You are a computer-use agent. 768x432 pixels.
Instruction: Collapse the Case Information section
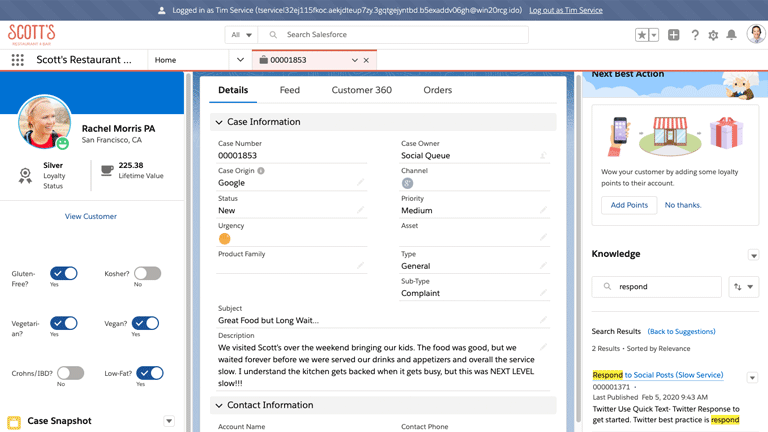[219, 122]
